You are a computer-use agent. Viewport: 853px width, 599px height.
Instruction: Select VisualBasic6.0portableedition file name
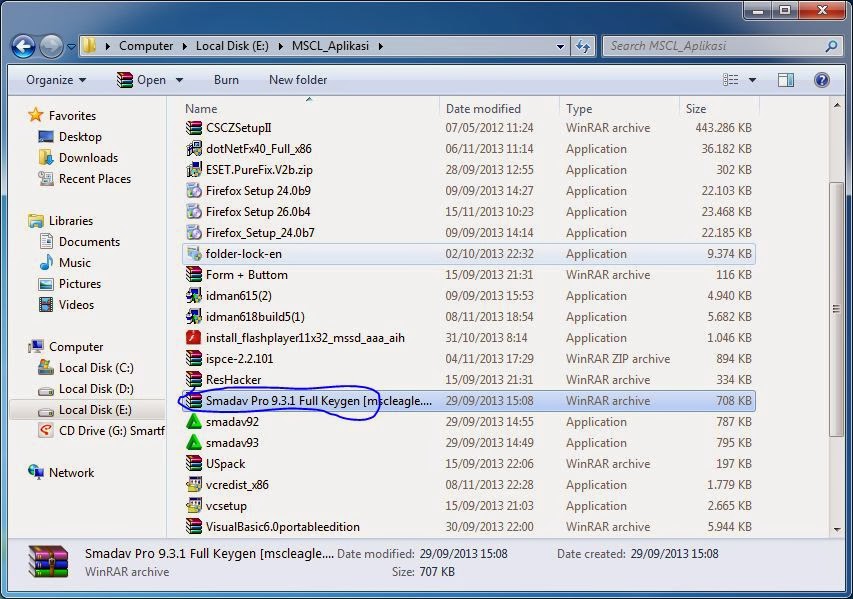click(x=282, y=527)
